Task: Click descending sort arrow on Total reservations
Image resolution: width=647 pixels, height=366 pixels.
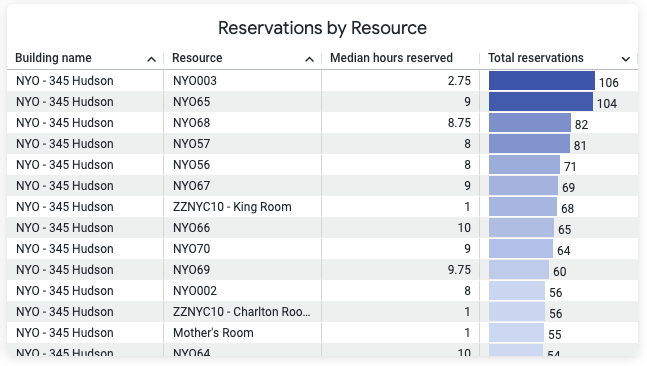Action: pyautogui.click(x=626, y=59)
